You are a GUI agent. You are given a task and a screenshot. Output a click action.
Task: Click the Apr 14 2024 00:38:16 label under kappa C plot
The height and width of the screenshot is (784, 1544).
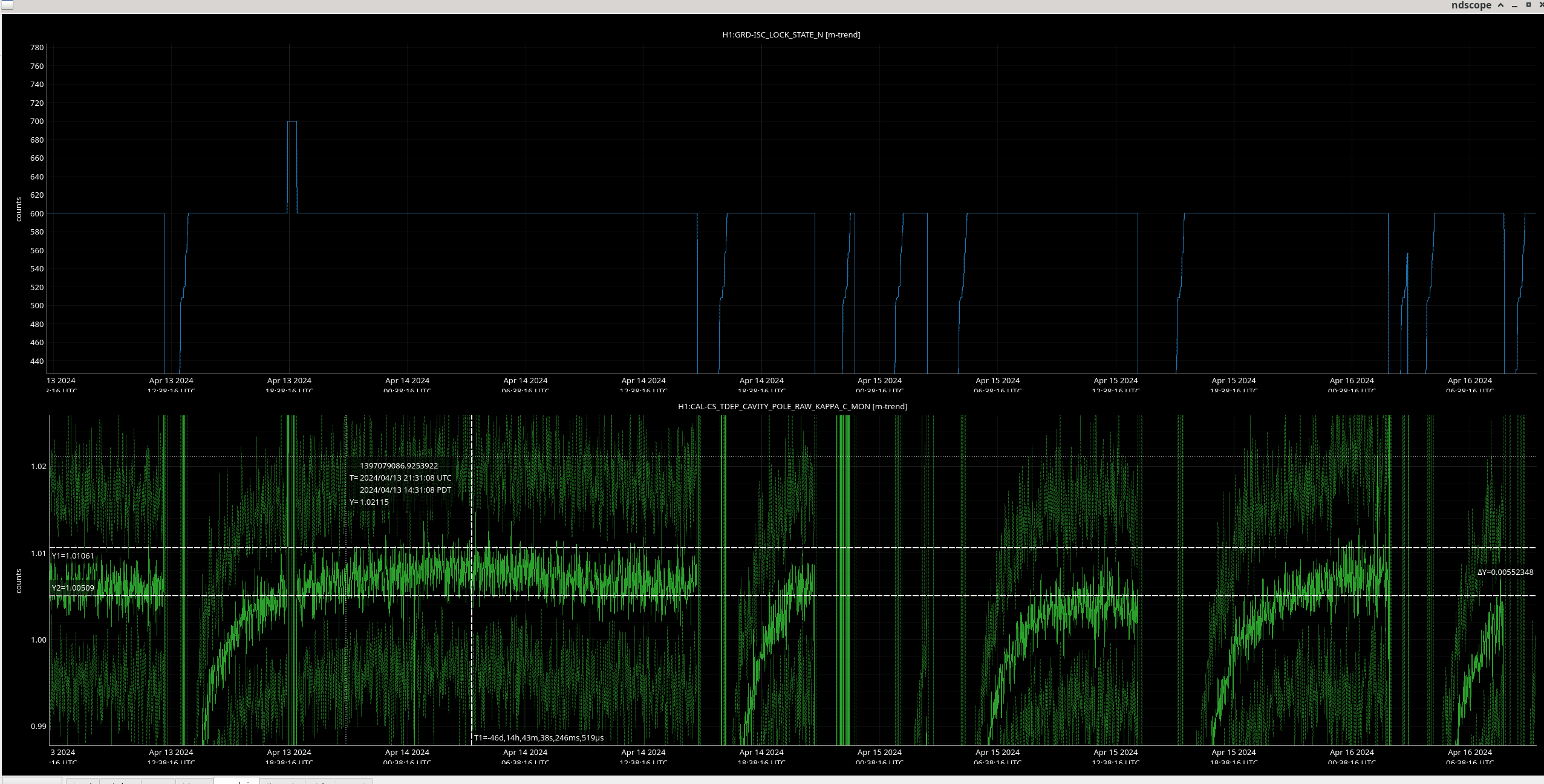coord(407,757)
